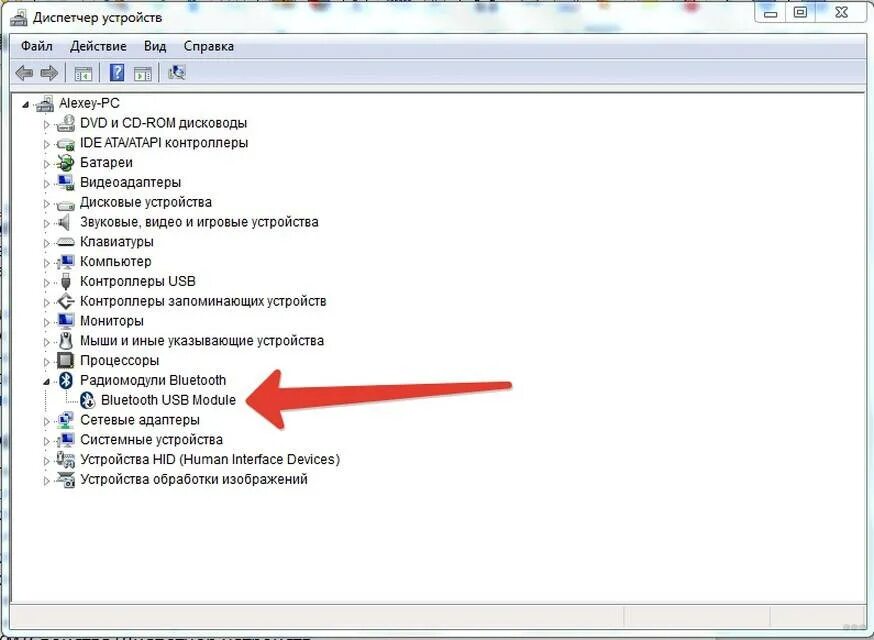Click the Forward arrow toolbar icon

click(49, 73)
